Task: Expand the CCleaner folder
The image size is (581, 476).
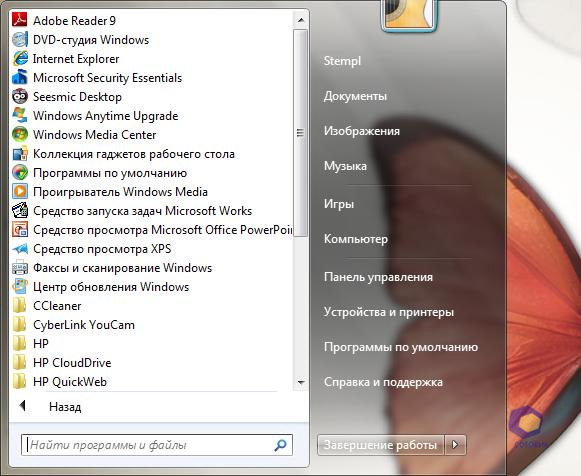Action: pyautogui.click(x=57, y=306)
